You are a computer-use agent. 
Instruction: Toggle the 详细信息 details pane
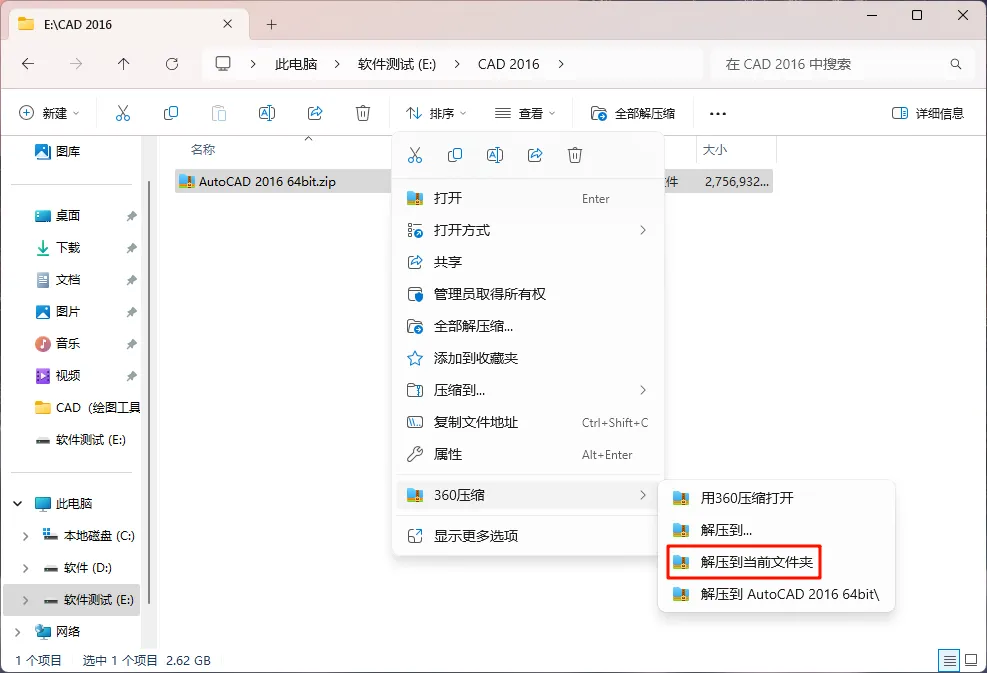(928, 113)
